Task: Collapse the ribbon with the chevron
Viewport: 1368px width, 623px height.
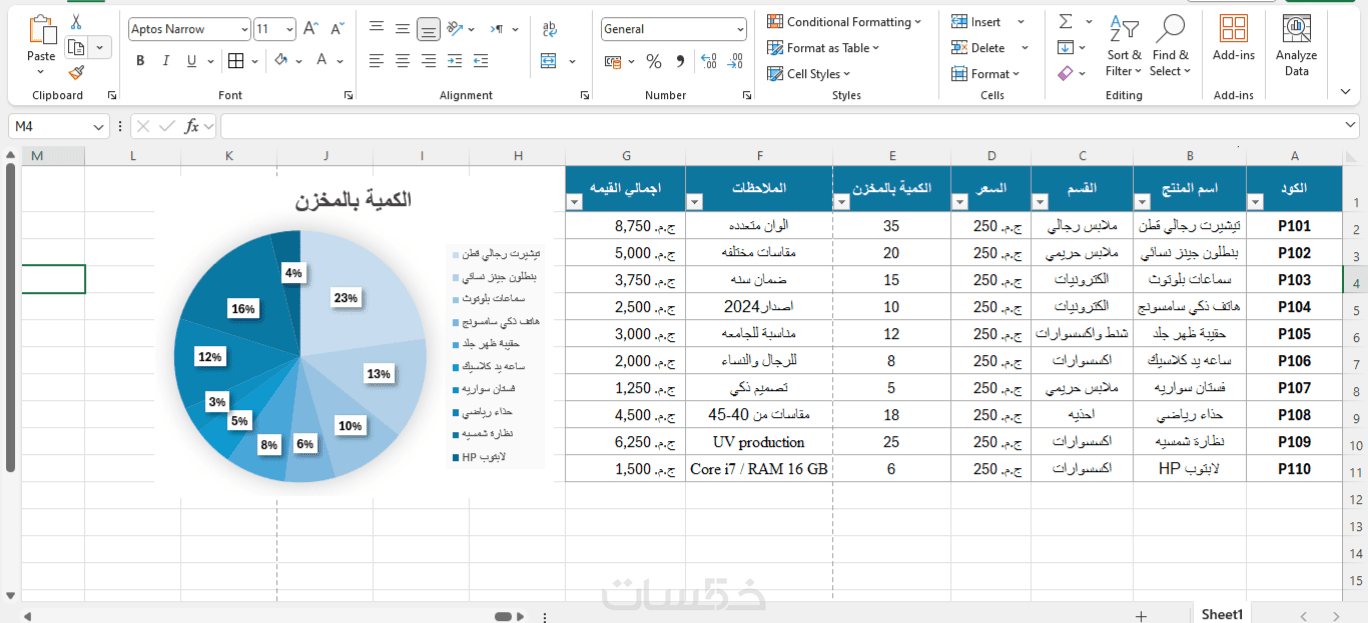Action: [1345, 91]
